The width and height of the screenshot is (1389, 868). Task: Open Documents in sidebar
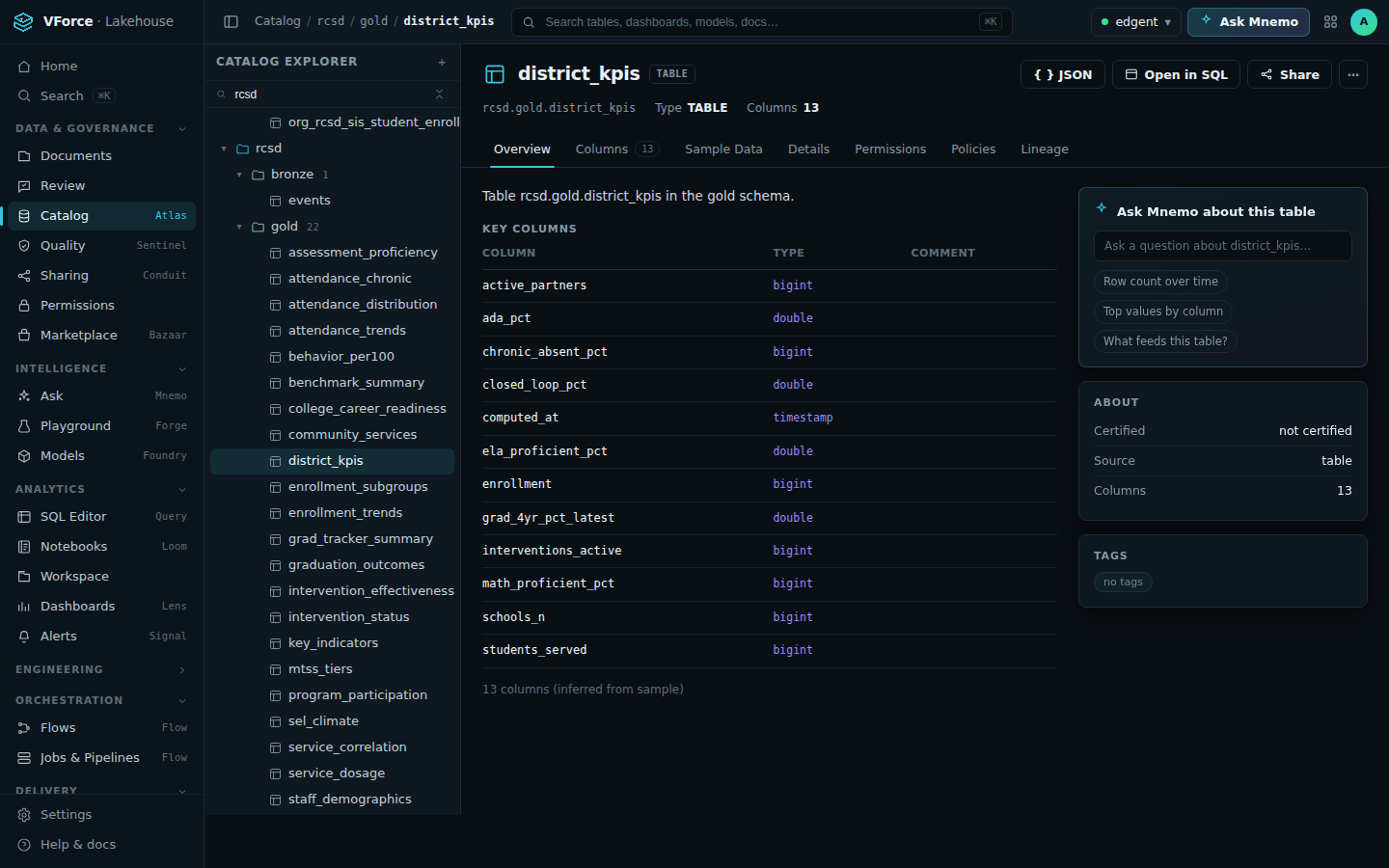point(102,155)
